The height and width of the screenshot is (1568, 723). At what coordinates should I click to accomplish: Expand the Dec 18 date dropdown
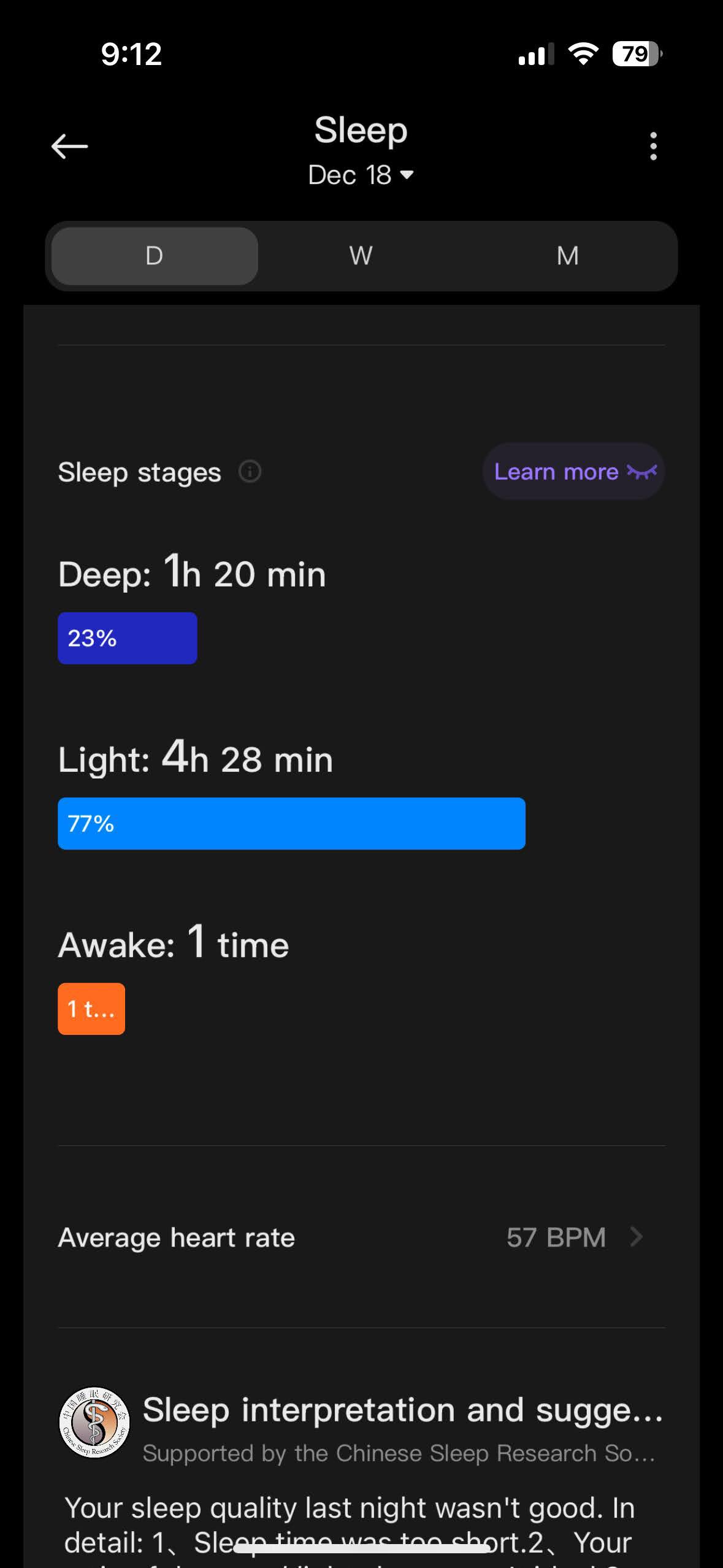click(361, 175)
